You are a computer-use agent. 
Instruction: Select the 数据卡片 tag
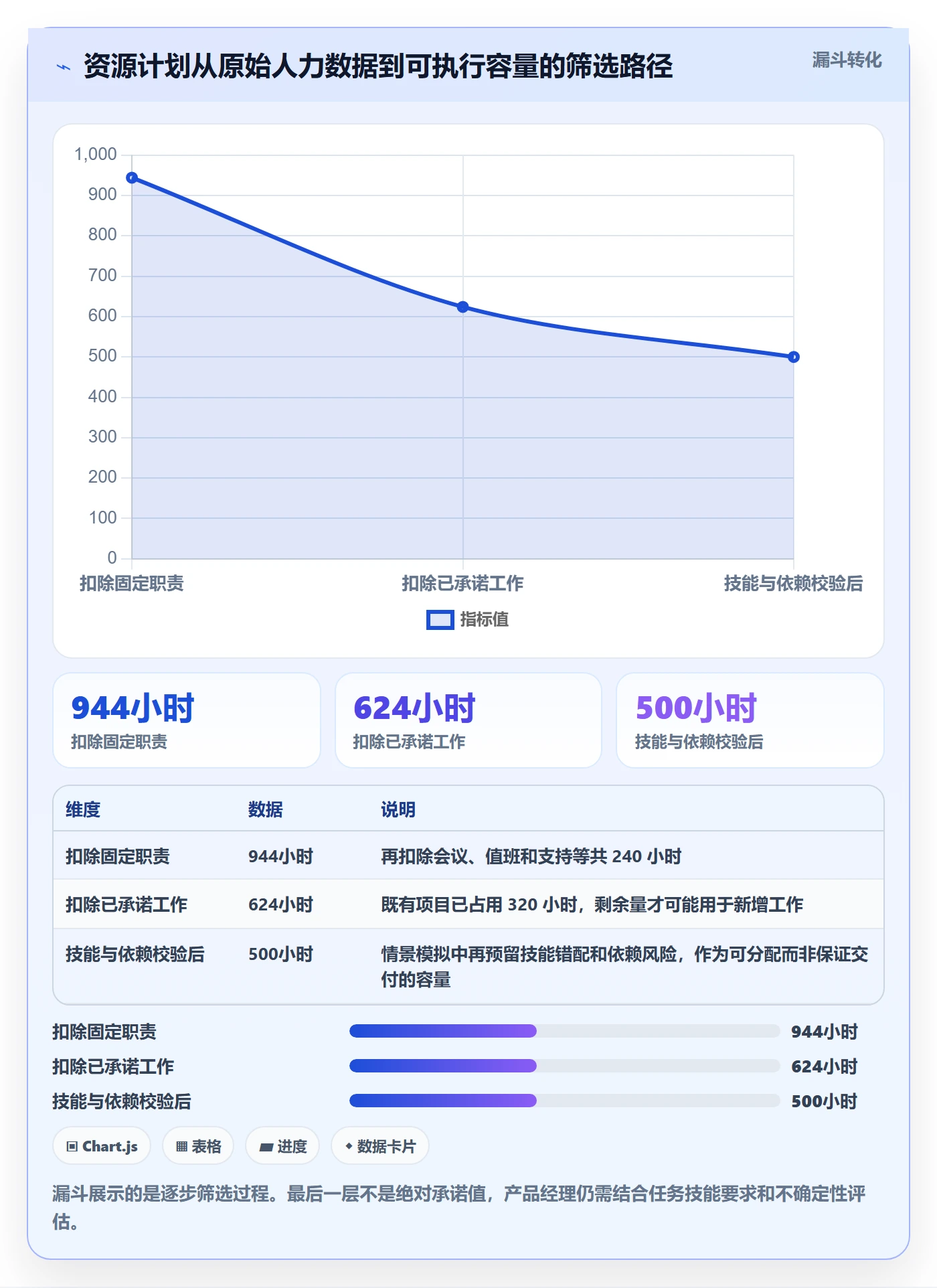[x=380, y=1146]
